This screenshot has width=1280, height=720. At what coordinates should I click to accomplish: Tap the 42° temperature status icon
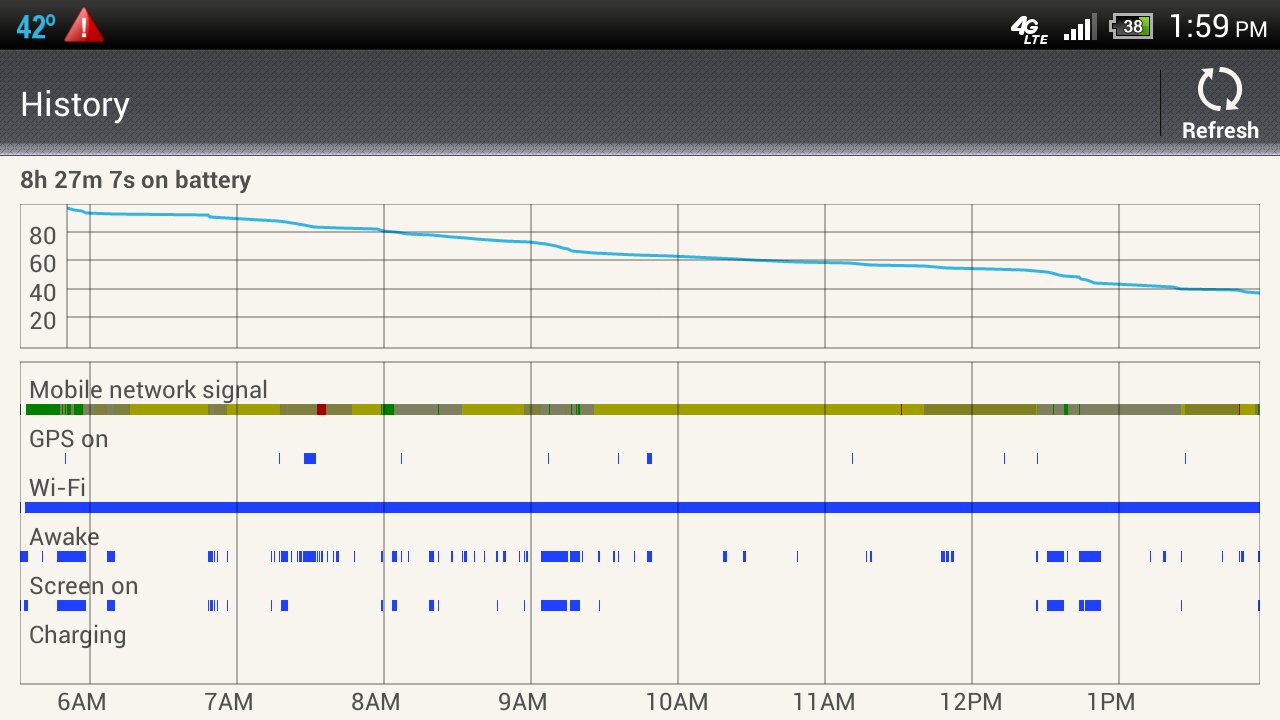[36, 27]
